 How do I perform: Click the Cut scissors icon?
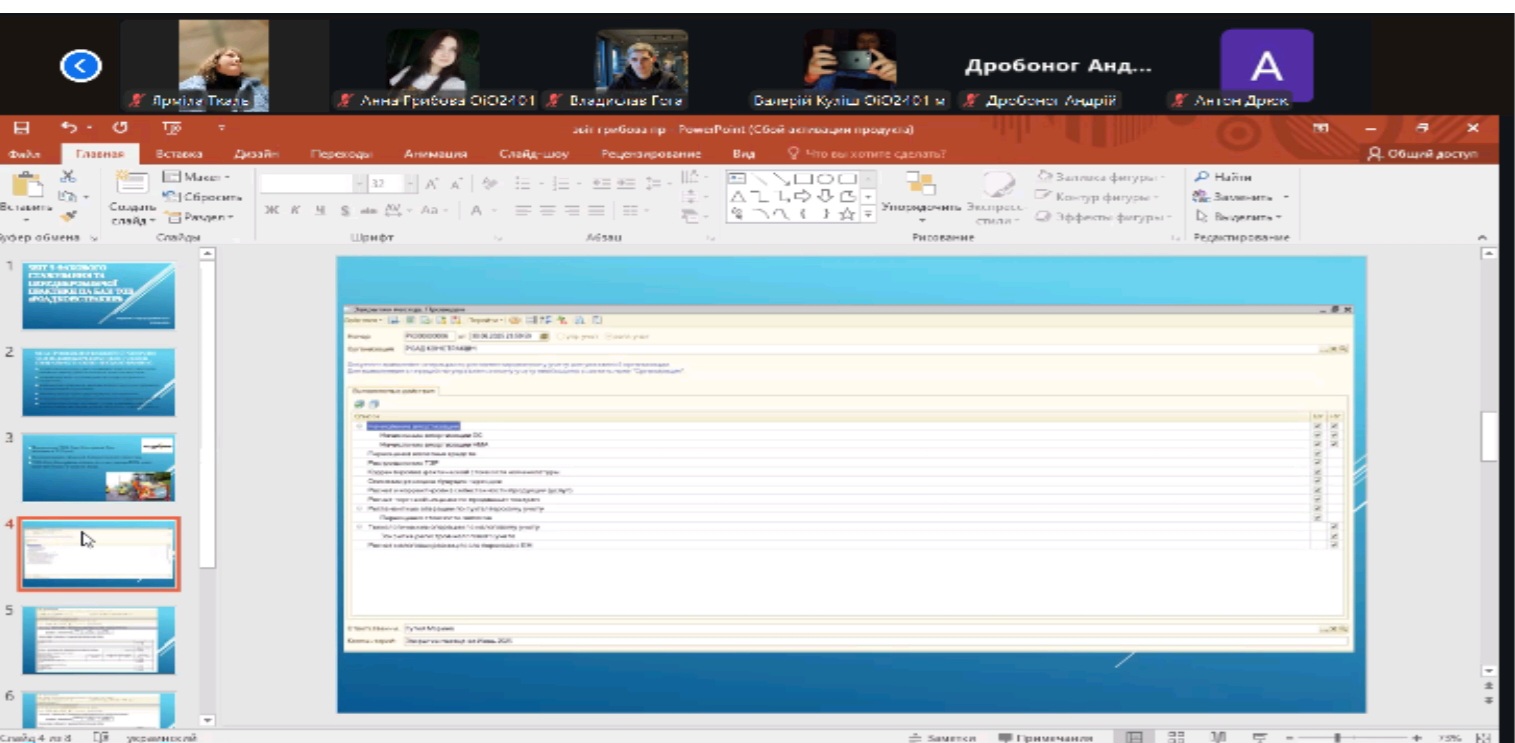[68, 176]
